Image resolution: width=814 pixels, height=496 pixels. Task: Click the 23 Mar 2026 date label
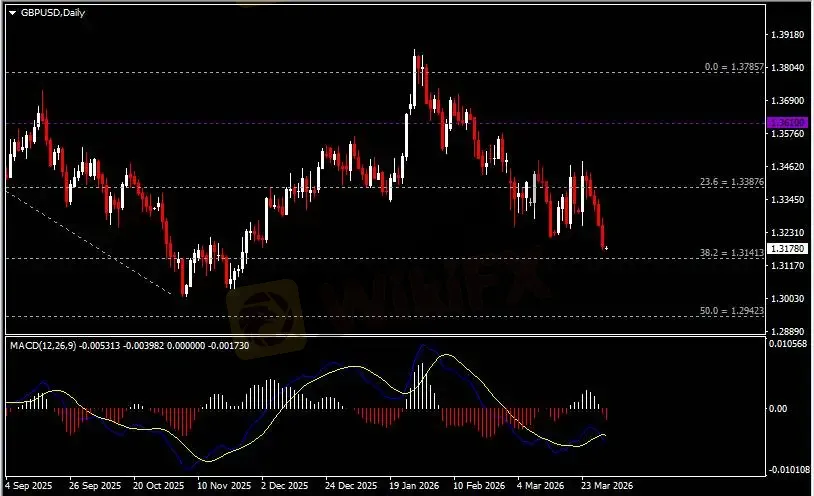coord(607,486)
